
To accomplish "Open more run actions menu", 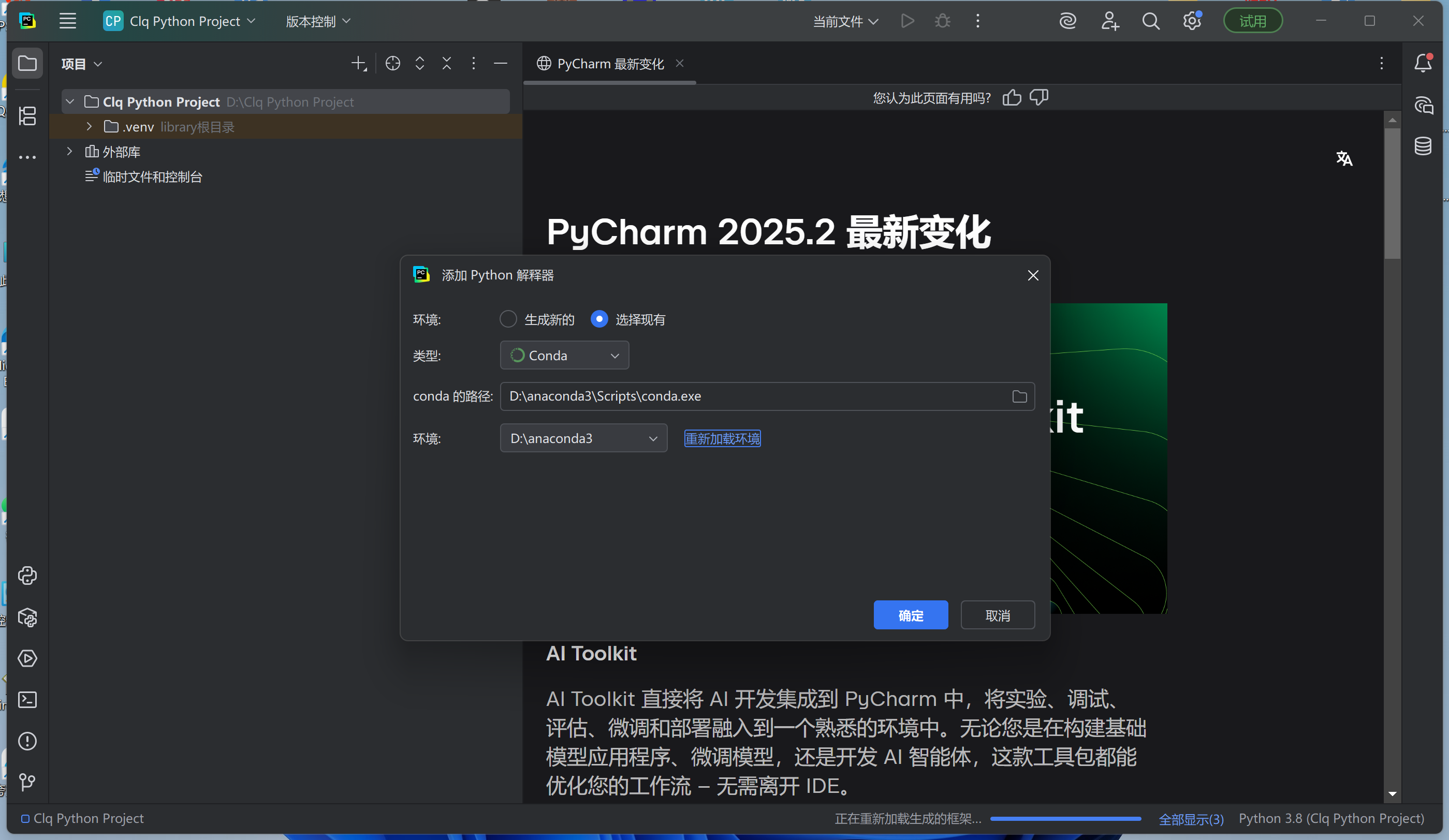I will 978,21.
